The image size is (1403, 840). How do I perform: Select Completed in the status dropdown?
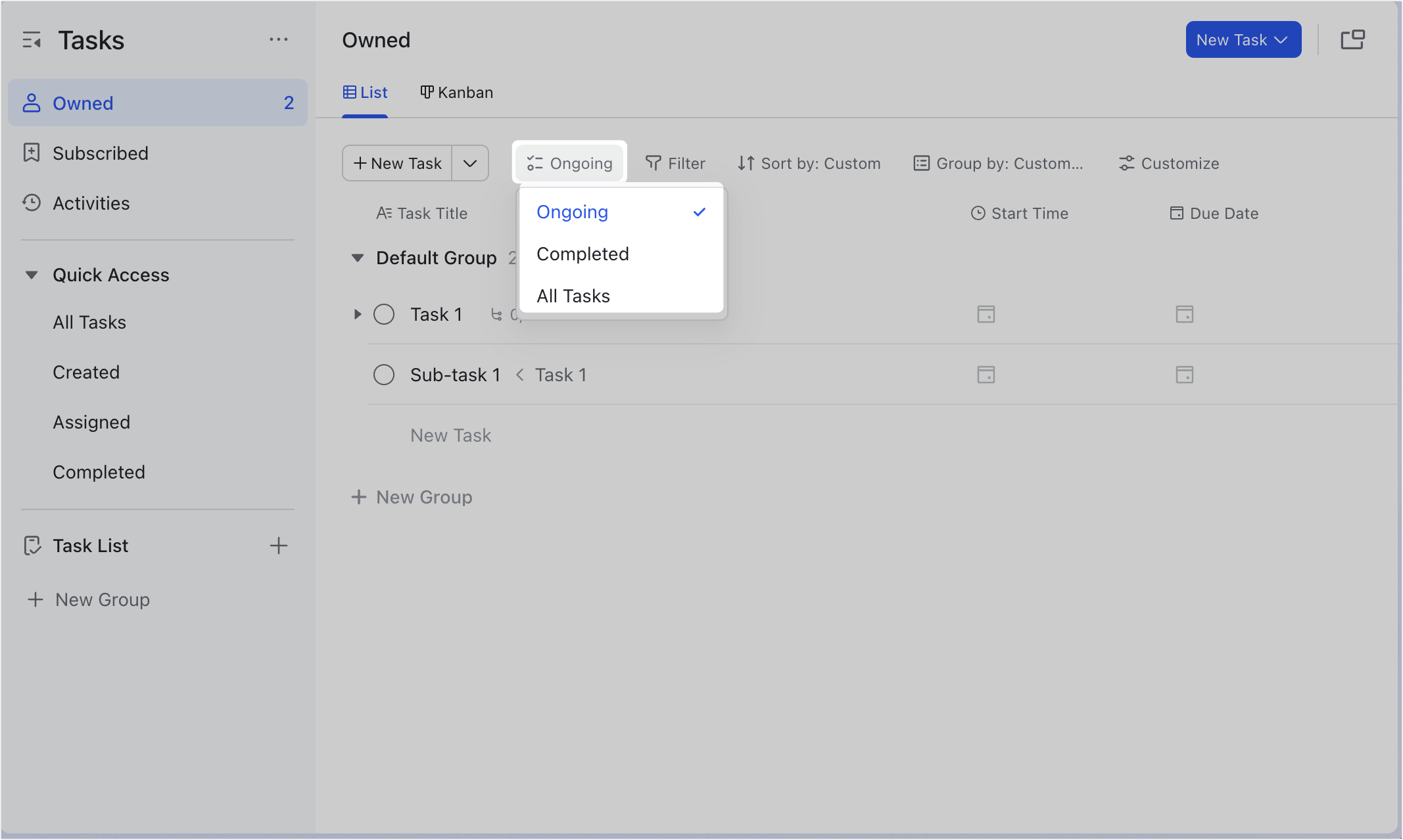(583, 254)
